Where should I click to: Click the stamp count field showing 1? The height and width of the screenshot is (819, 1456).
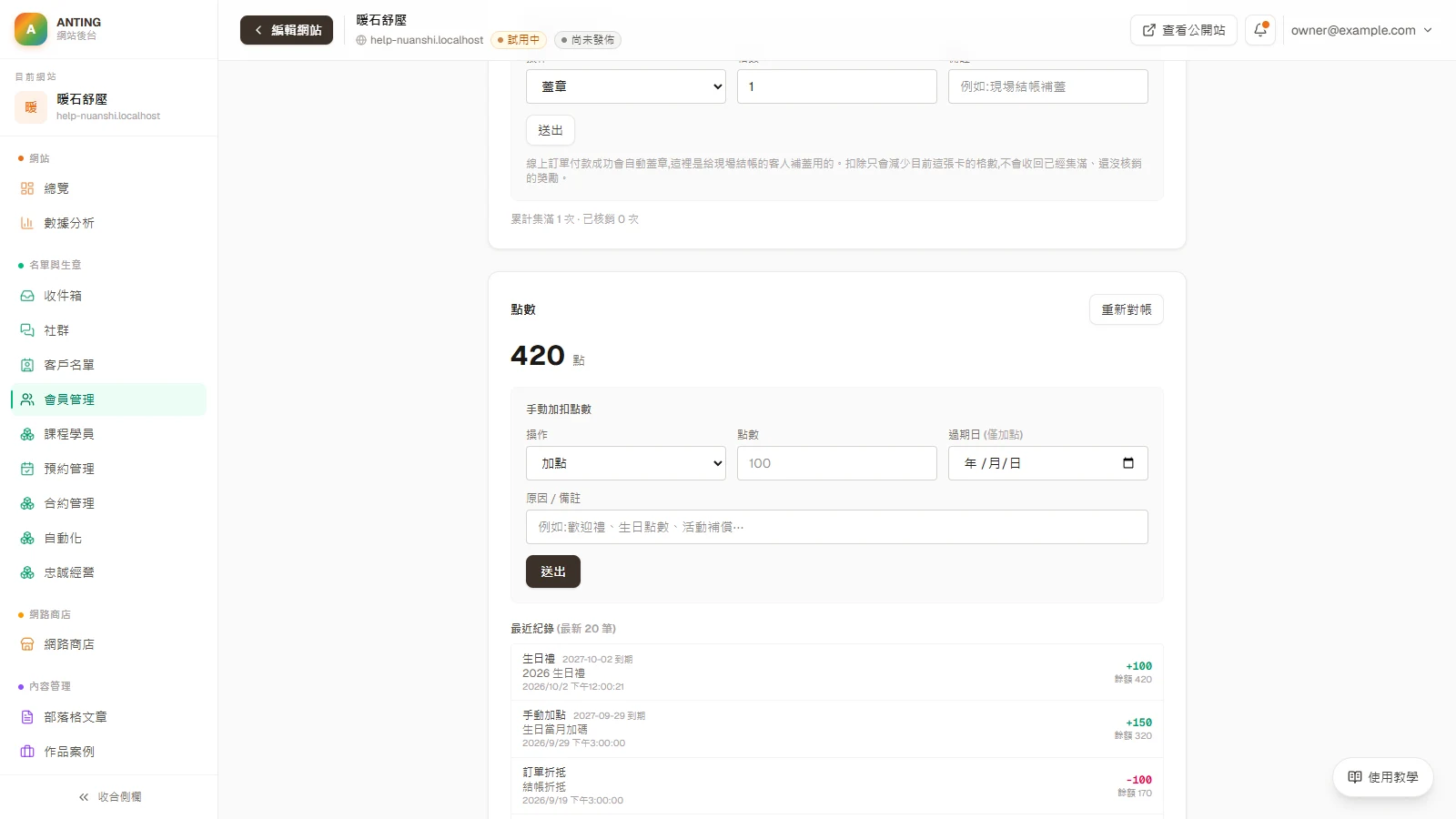pos(837,86)
